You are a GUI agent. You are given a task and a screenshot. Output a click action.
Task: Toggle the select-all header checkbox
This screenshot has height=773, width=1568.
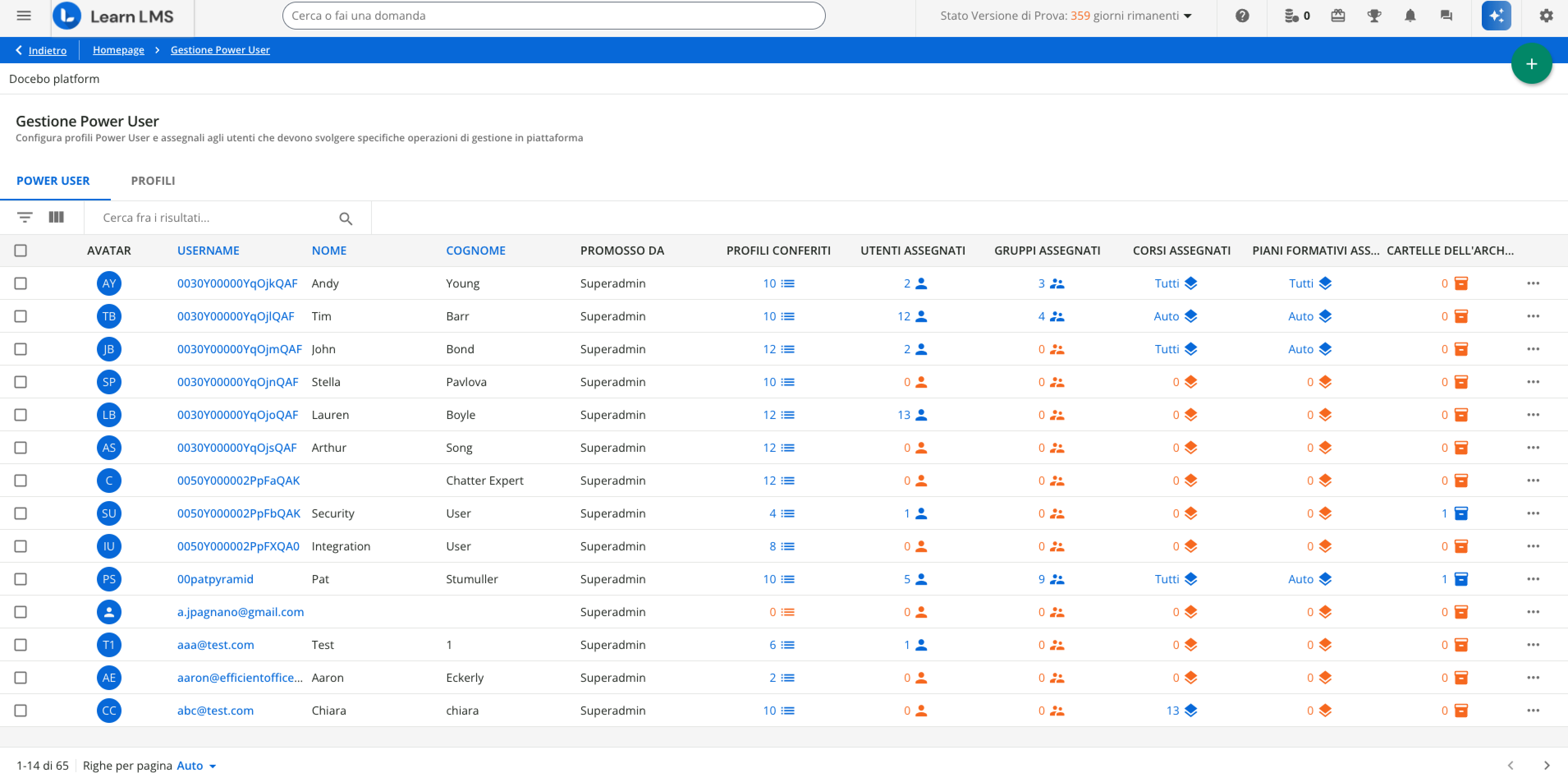point(21,251)
